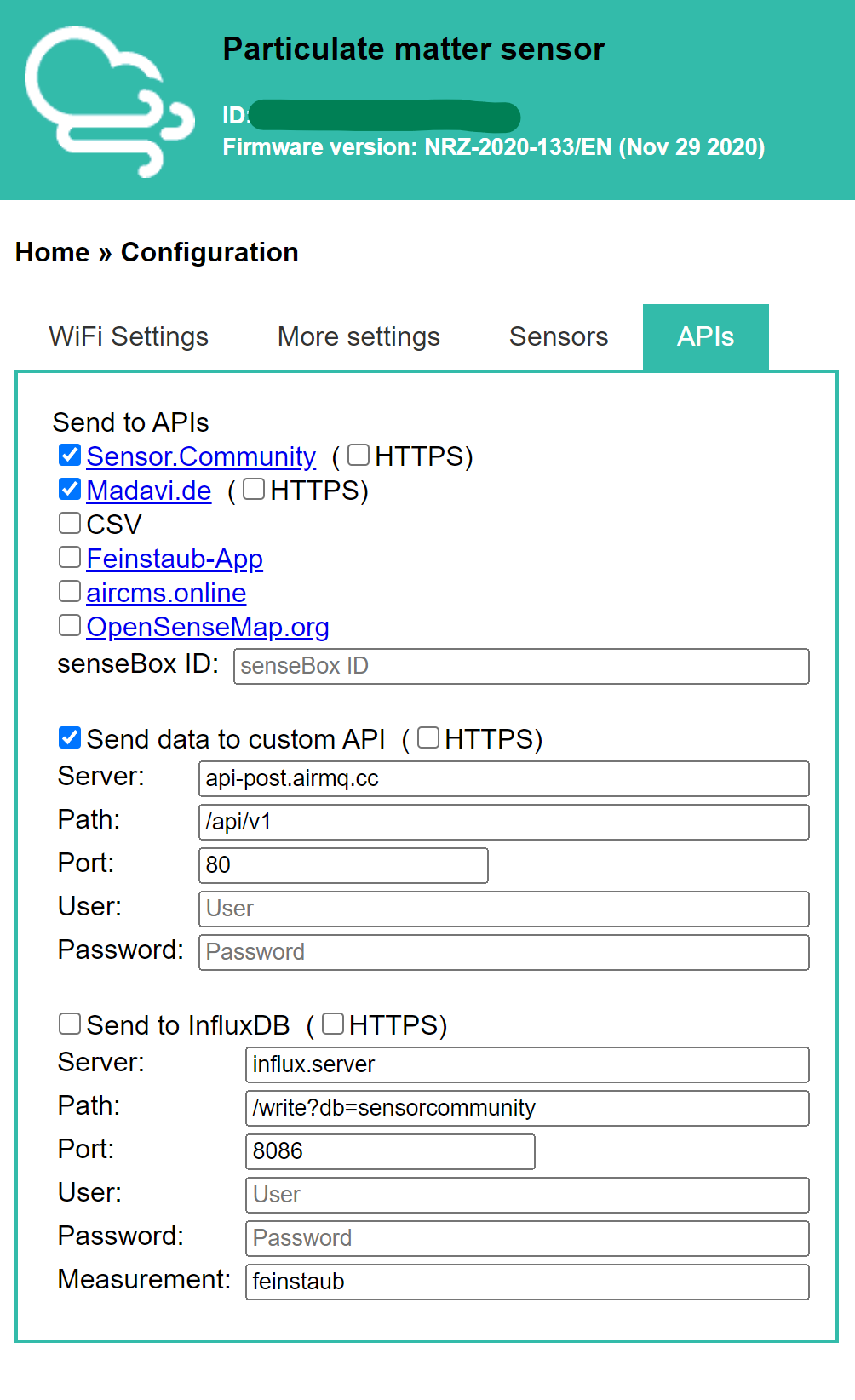Tick the Feinstaub-App checkbox

pyautogui.click(x=70, y=558)
